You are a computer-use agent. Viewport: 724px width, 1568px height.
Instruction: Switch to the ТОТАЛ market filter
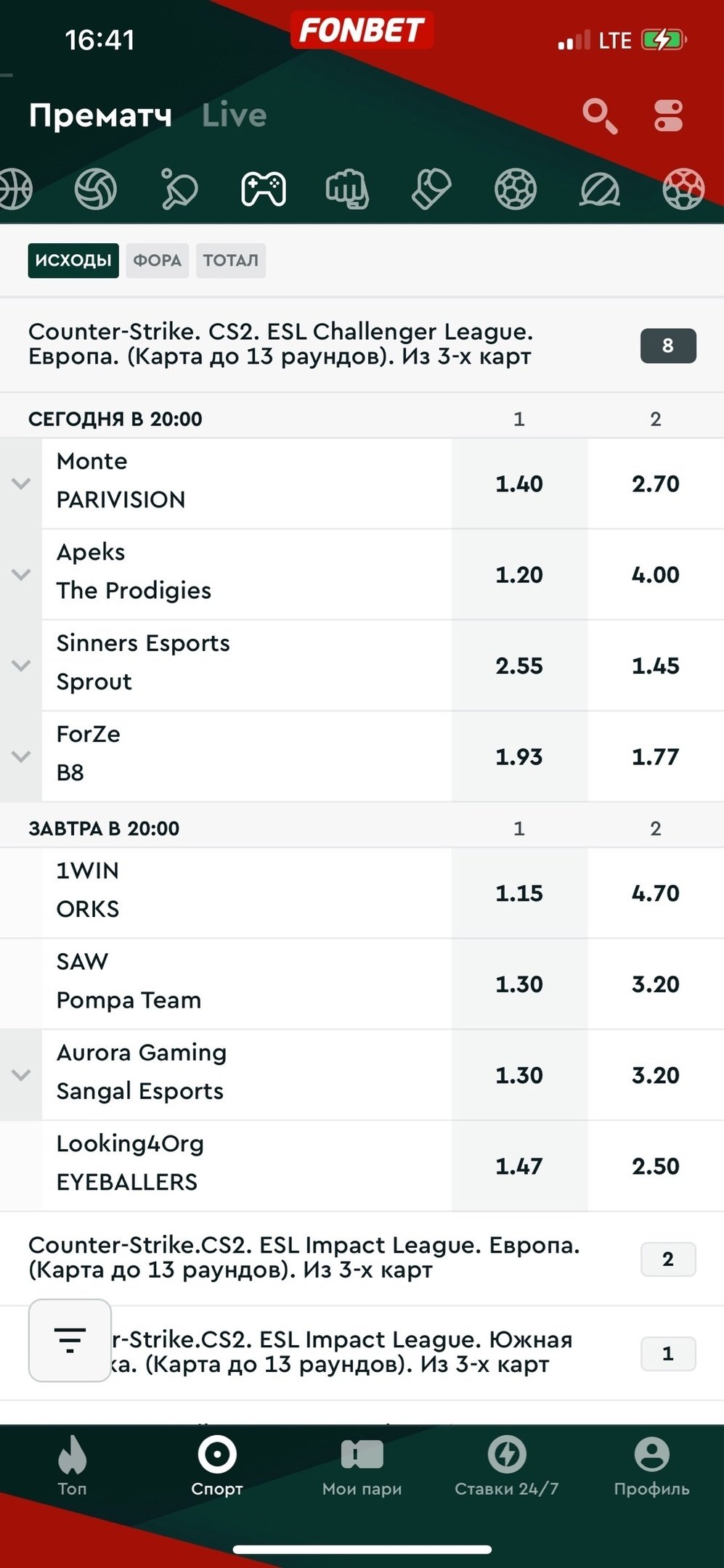[230, 261]
